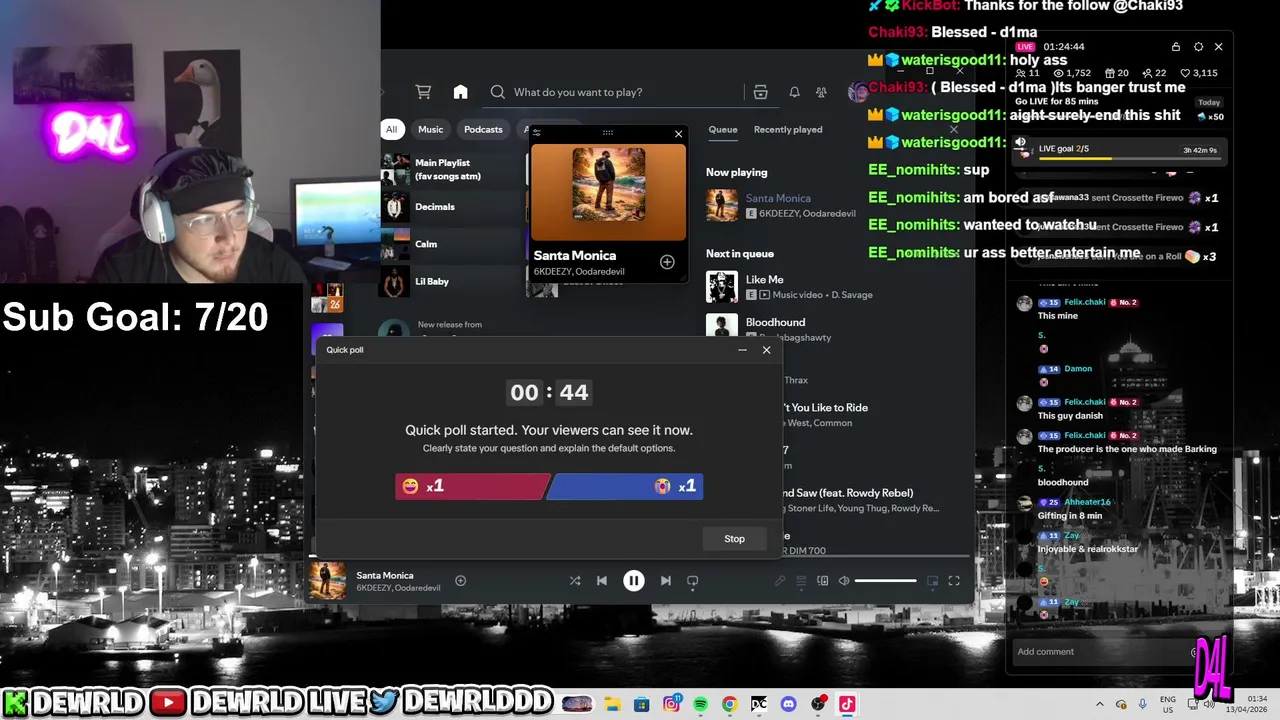1280x720 pixels.
Task: Open Spotify from the Windows taskbar
Action: pos(700,704)
